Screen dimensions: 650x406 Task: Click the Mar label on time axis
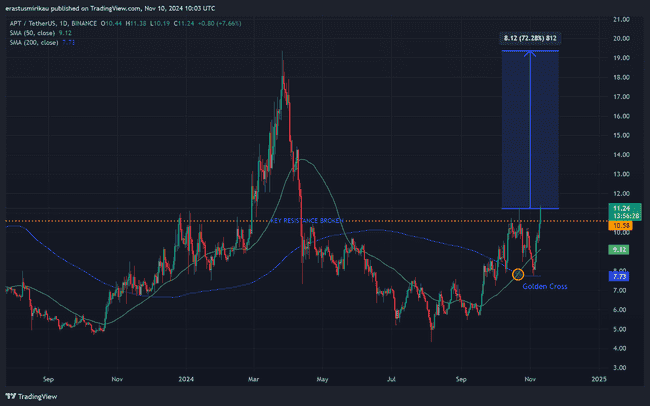pos(251,380)
